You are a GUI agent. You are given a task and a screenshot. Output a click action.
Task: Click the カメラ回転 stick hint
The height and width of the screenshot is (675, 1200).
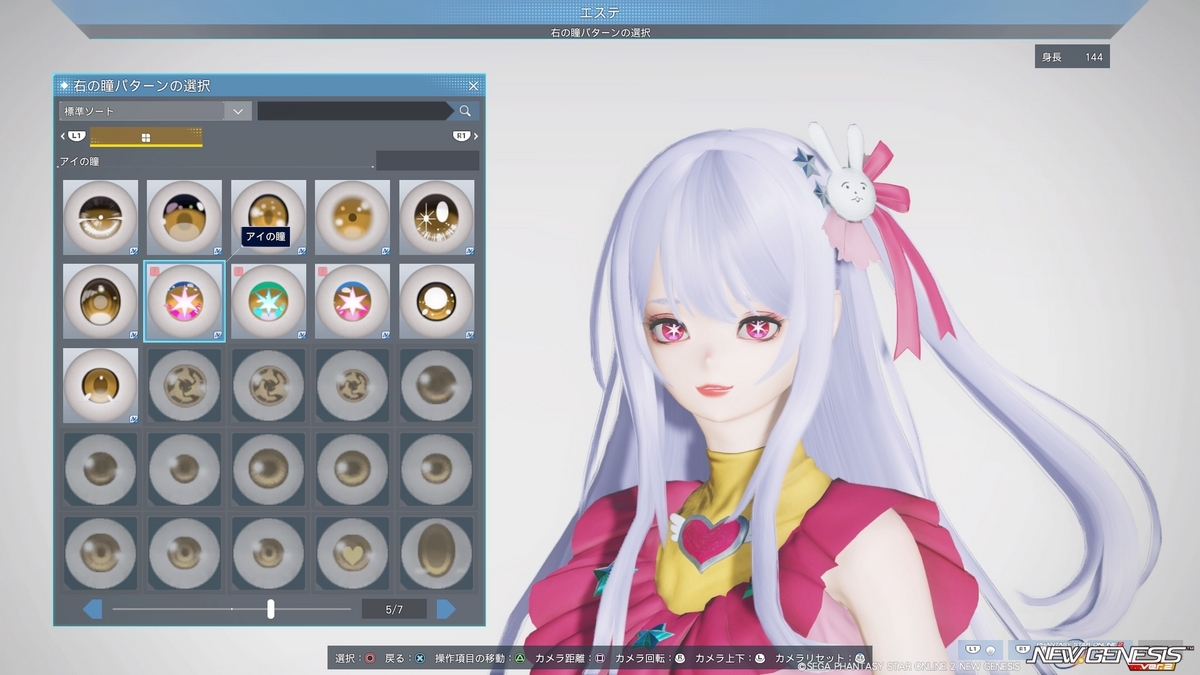pyautogui.click(x=650, y=659)
